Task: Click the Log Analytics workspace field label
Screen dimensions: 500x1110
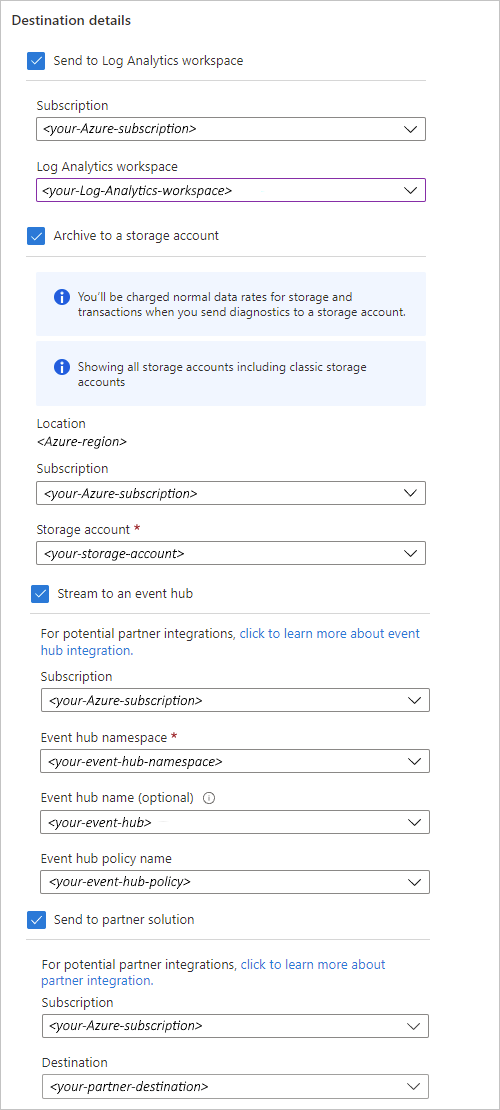Action: (107, 167)
